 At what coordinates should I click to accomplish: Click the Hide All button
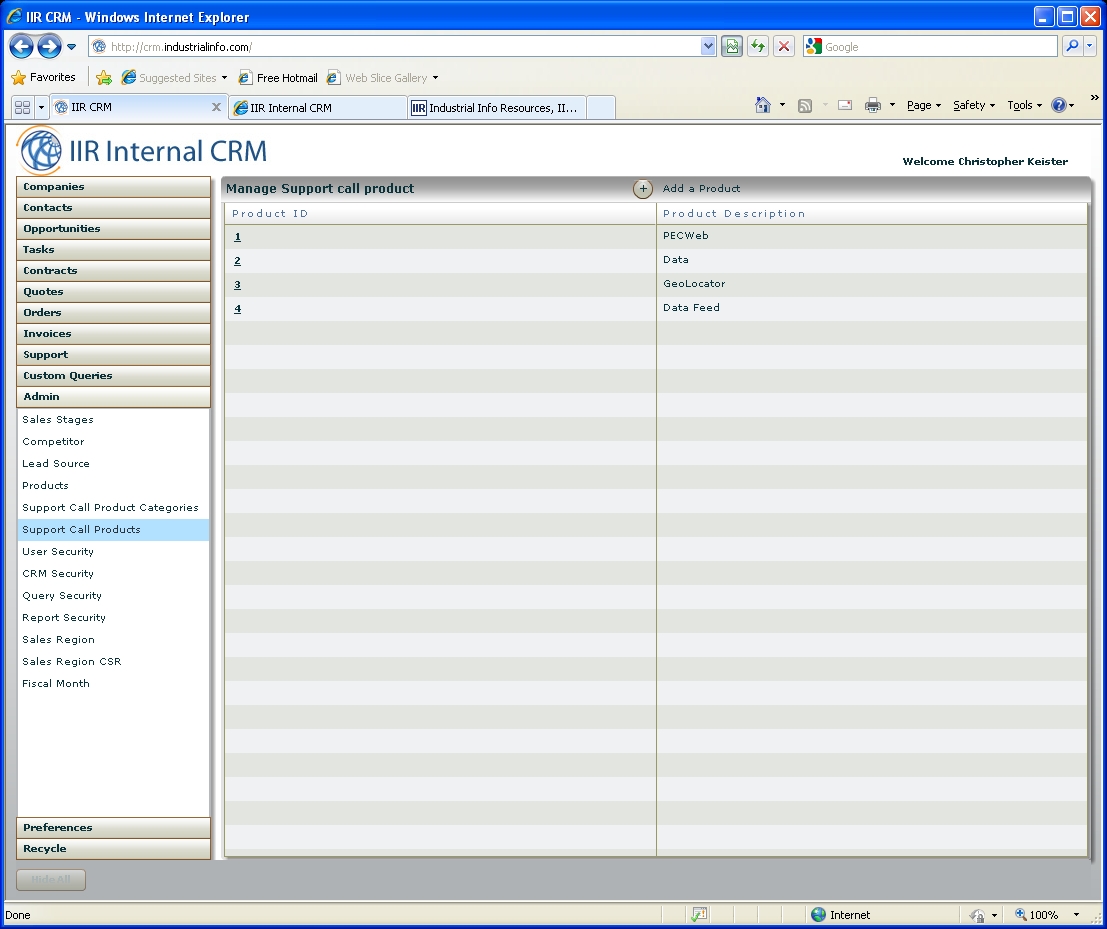coord(51,880)
